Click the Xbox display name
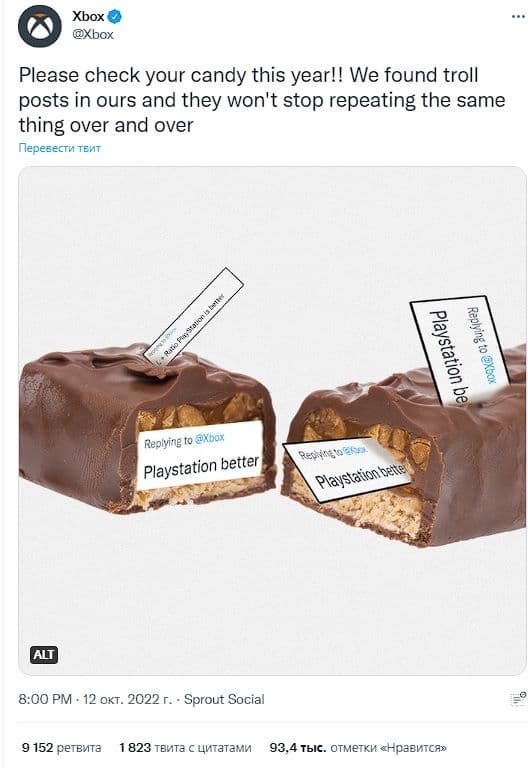Screen dimensions: 528x770 point(88,17)
